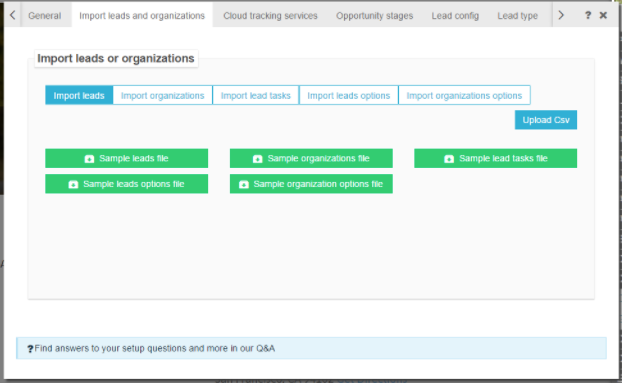Switch to the Lead type tab
Image resolution: width=622 pixels, height=383 pixels.
tap(517, 15)
